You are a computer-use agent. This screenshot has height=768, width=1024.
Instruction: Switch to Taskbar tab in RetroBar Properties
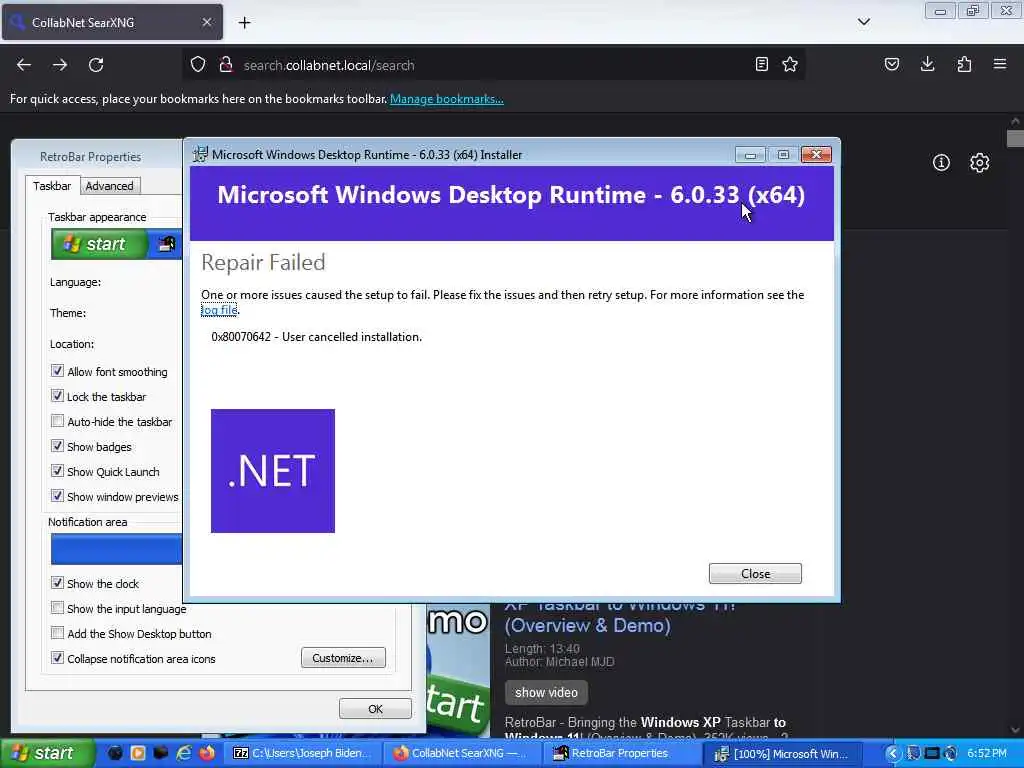click(52, 186)
